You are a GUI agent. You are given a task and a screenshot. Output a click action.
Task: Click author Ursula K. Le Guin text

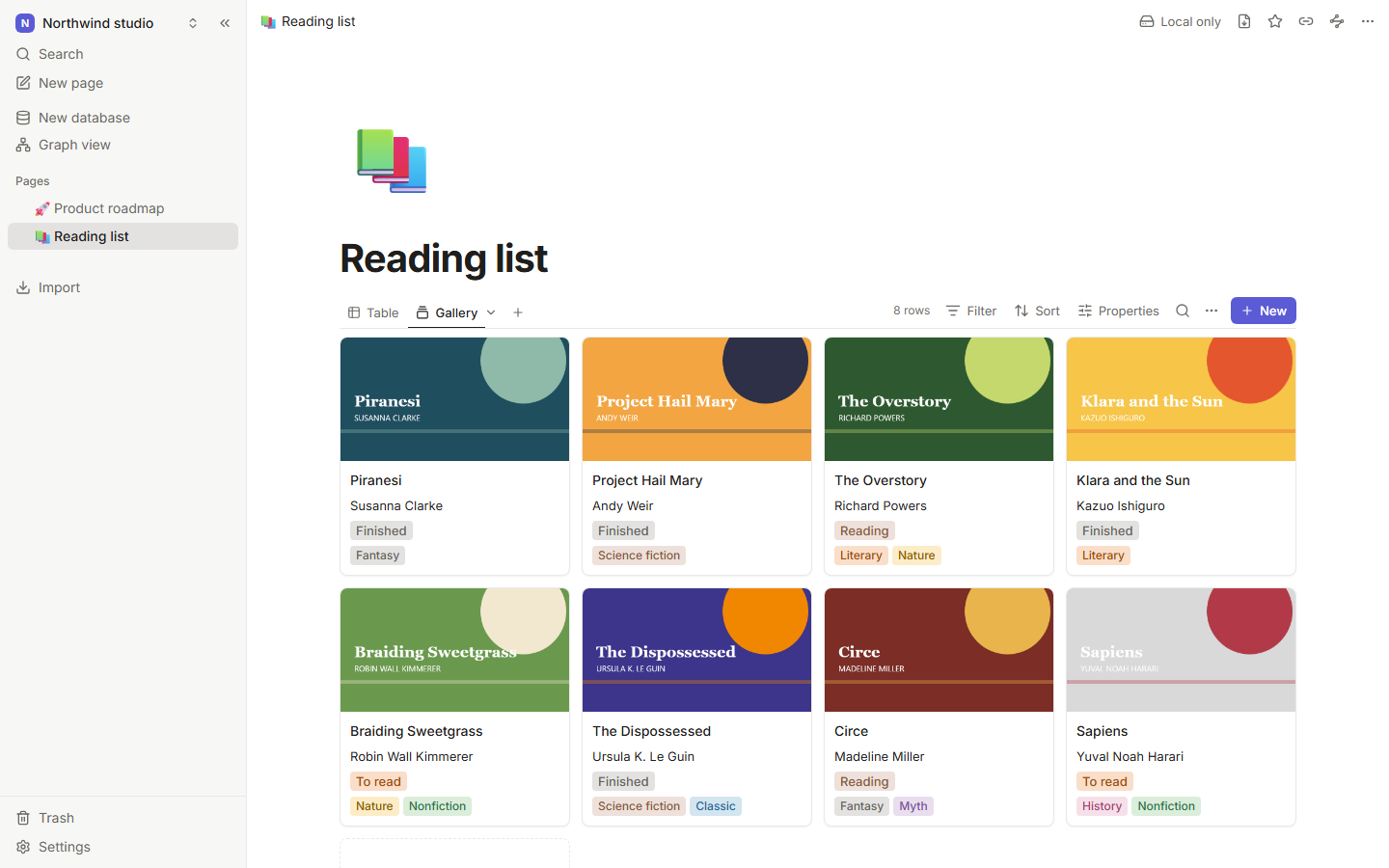(643, 756)
